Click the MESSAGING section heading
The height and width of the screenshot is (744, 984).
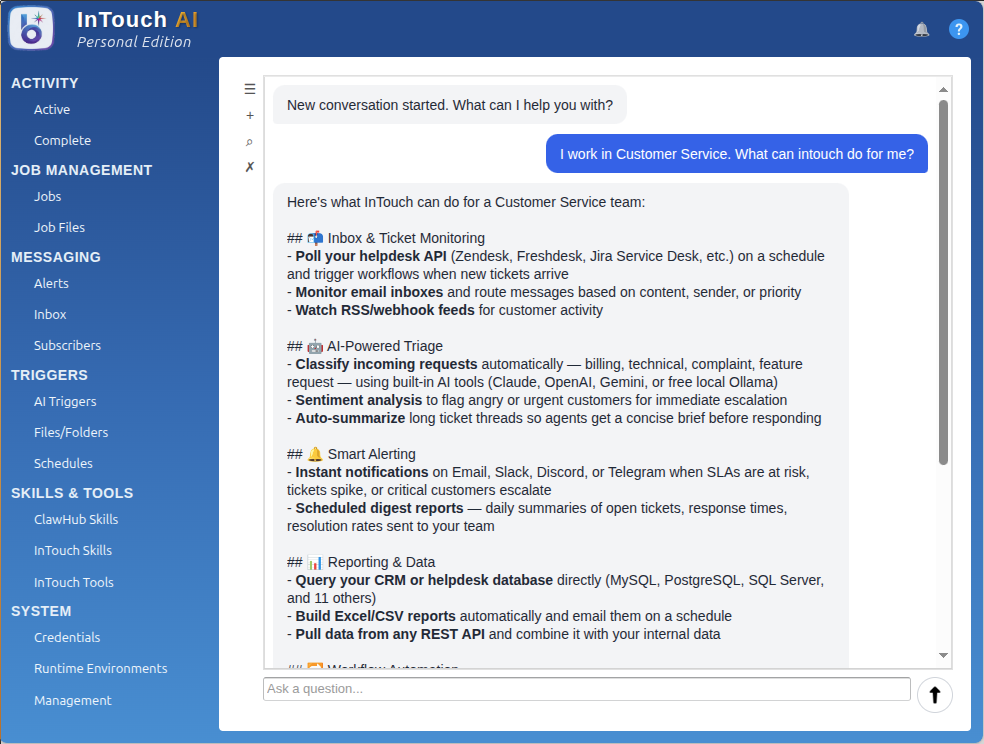[x=56, y=257]
